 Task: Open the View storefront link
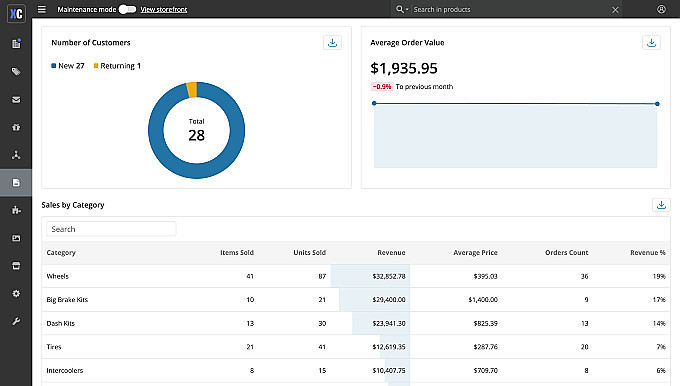click(x=163, y=10)
